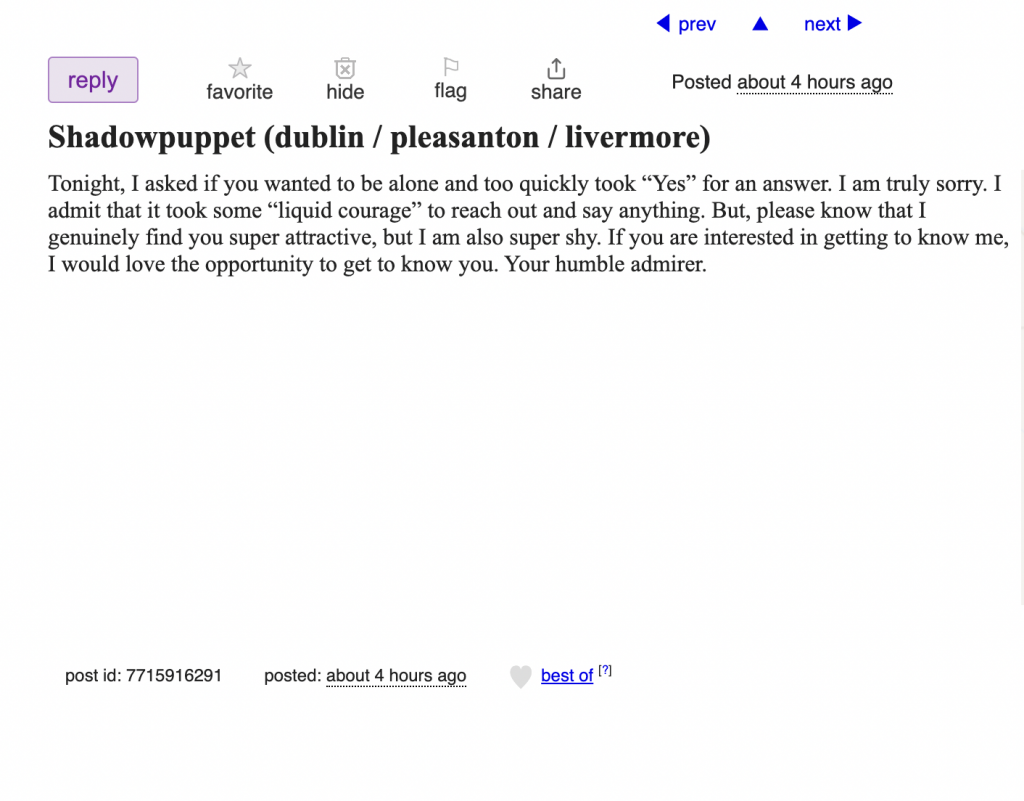
Task: Flag this post using the flag icon
Action: 451,67
